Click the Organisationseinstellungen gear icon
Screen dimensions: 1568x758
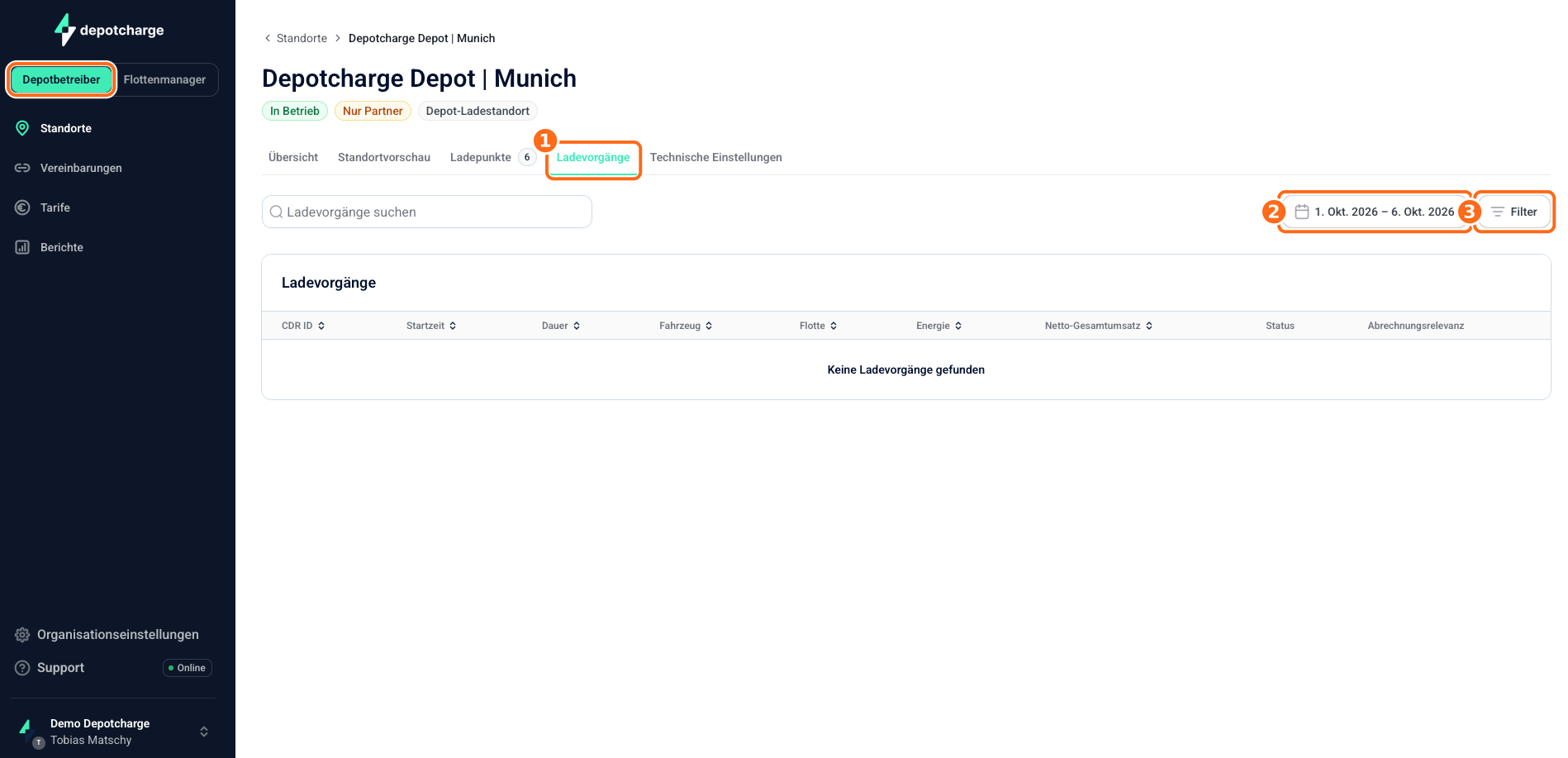(22, 635)
